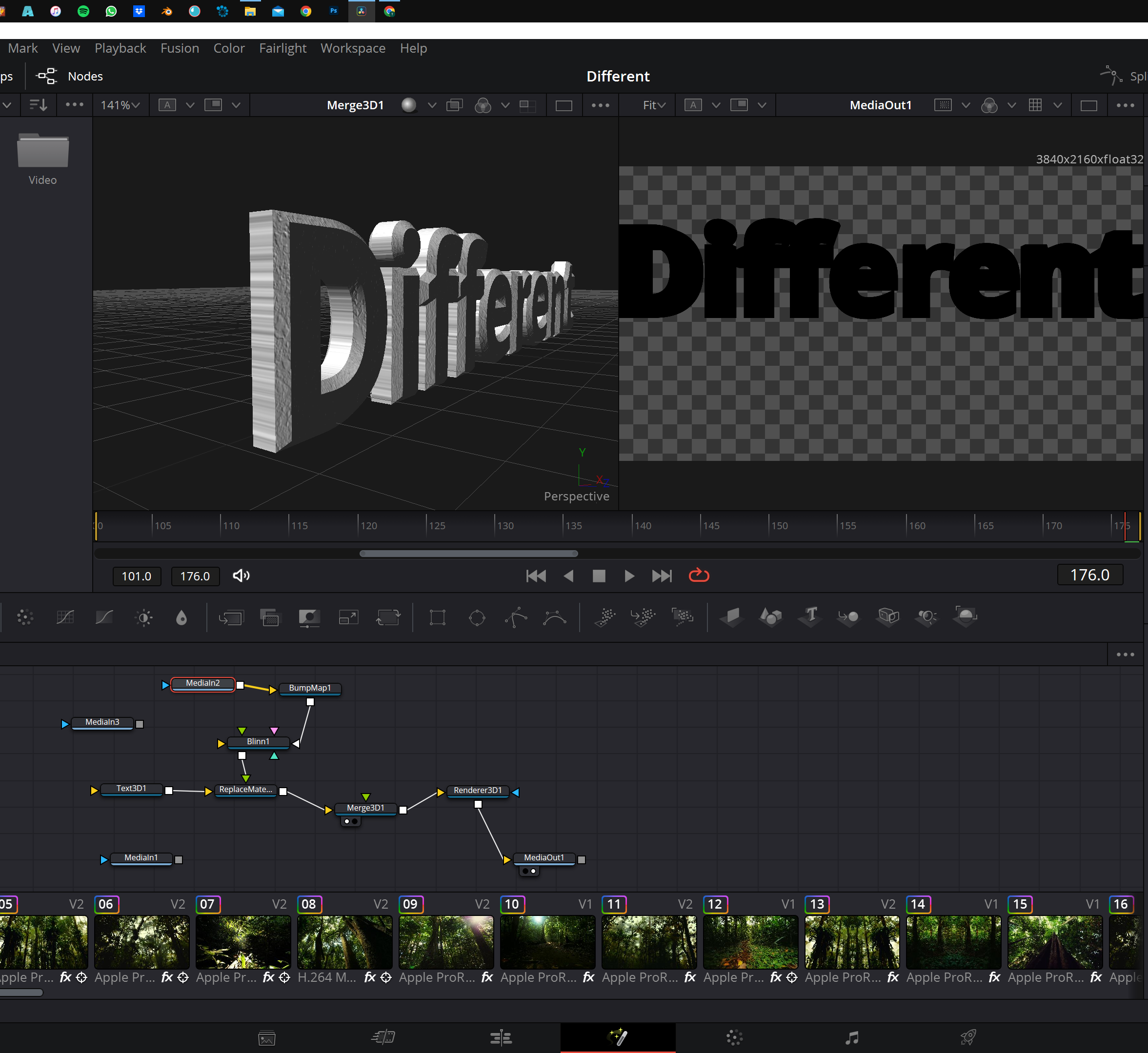This screenshot has width=1148, height=1053.
Task: Add a Transform node from toolbar
Action: click(x=388, y=617)
